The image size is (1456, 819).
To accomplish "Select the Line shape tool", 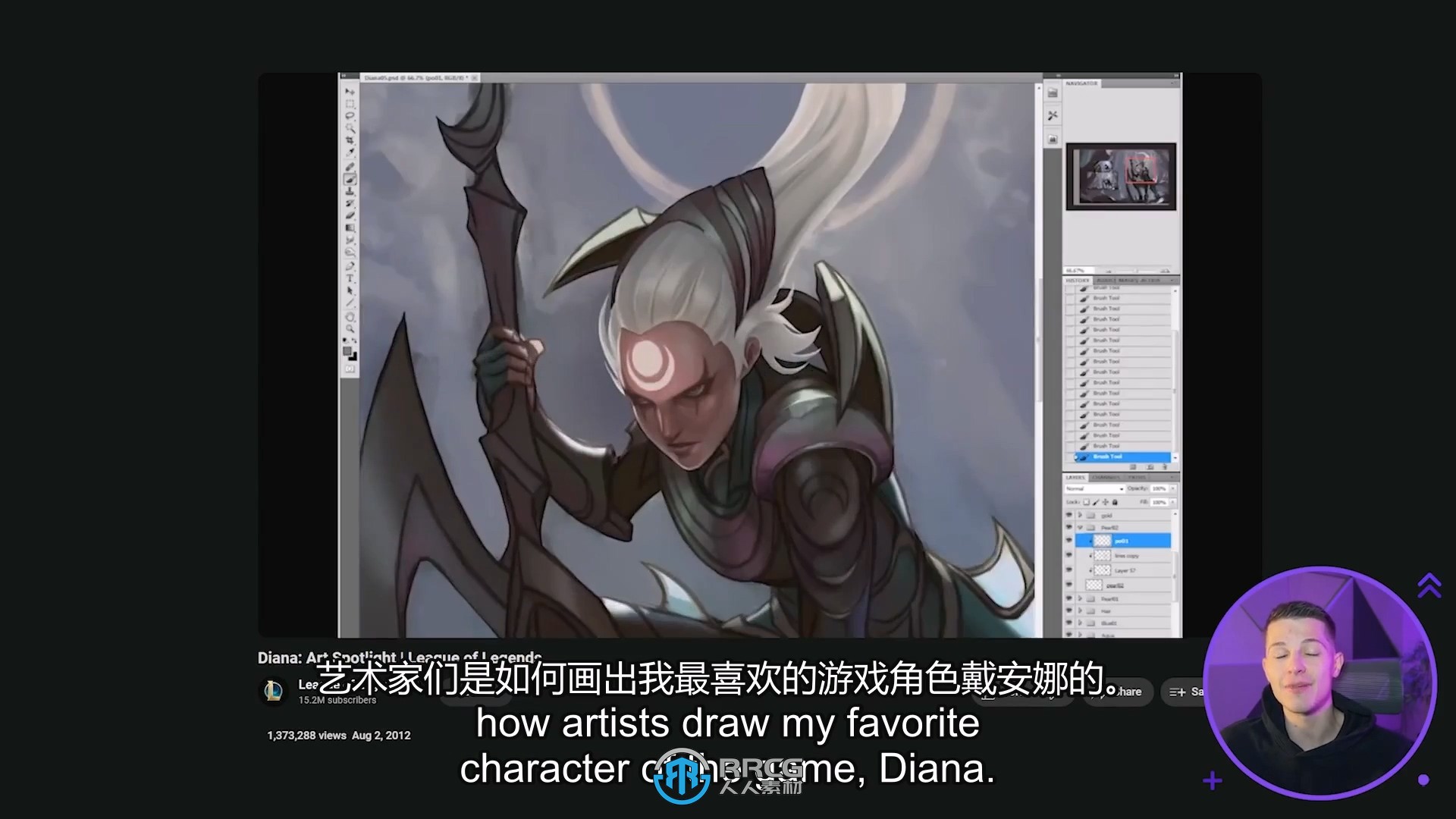I will [350, 303].
